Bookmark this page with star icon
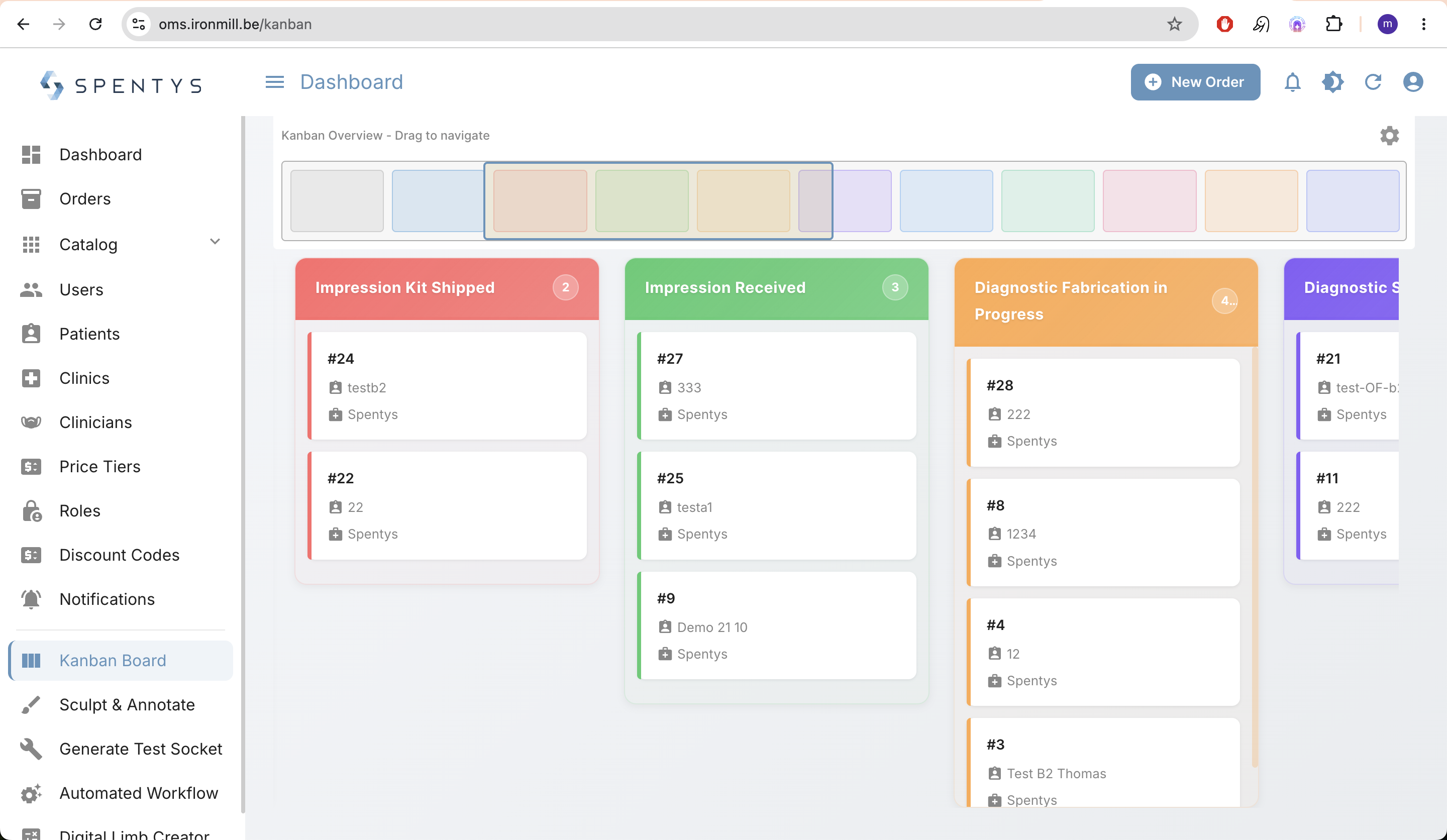Screen dimensions: 1447x840 point(1174,24)
